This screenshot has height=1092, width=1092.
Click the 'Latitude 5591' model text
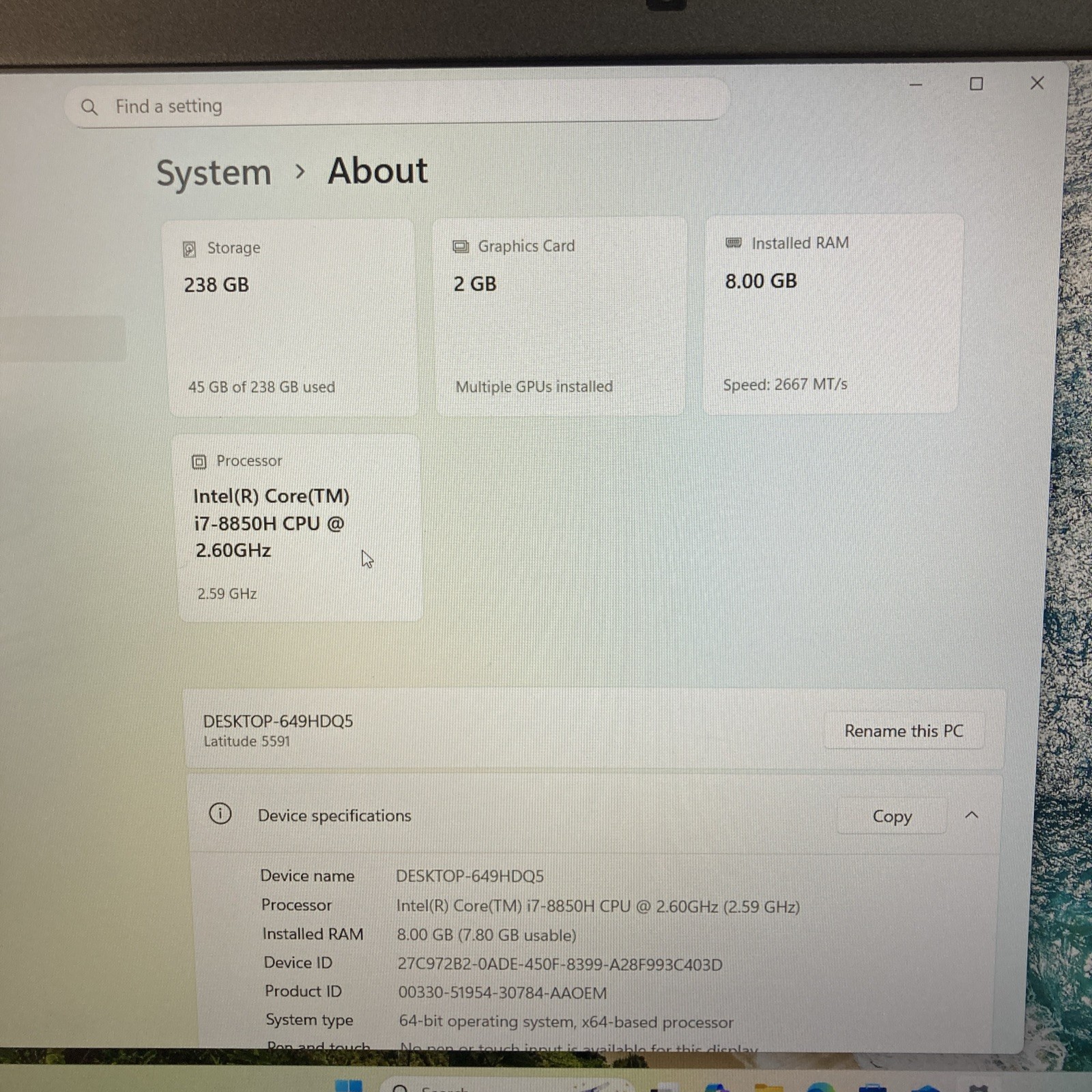pos(247,741)
